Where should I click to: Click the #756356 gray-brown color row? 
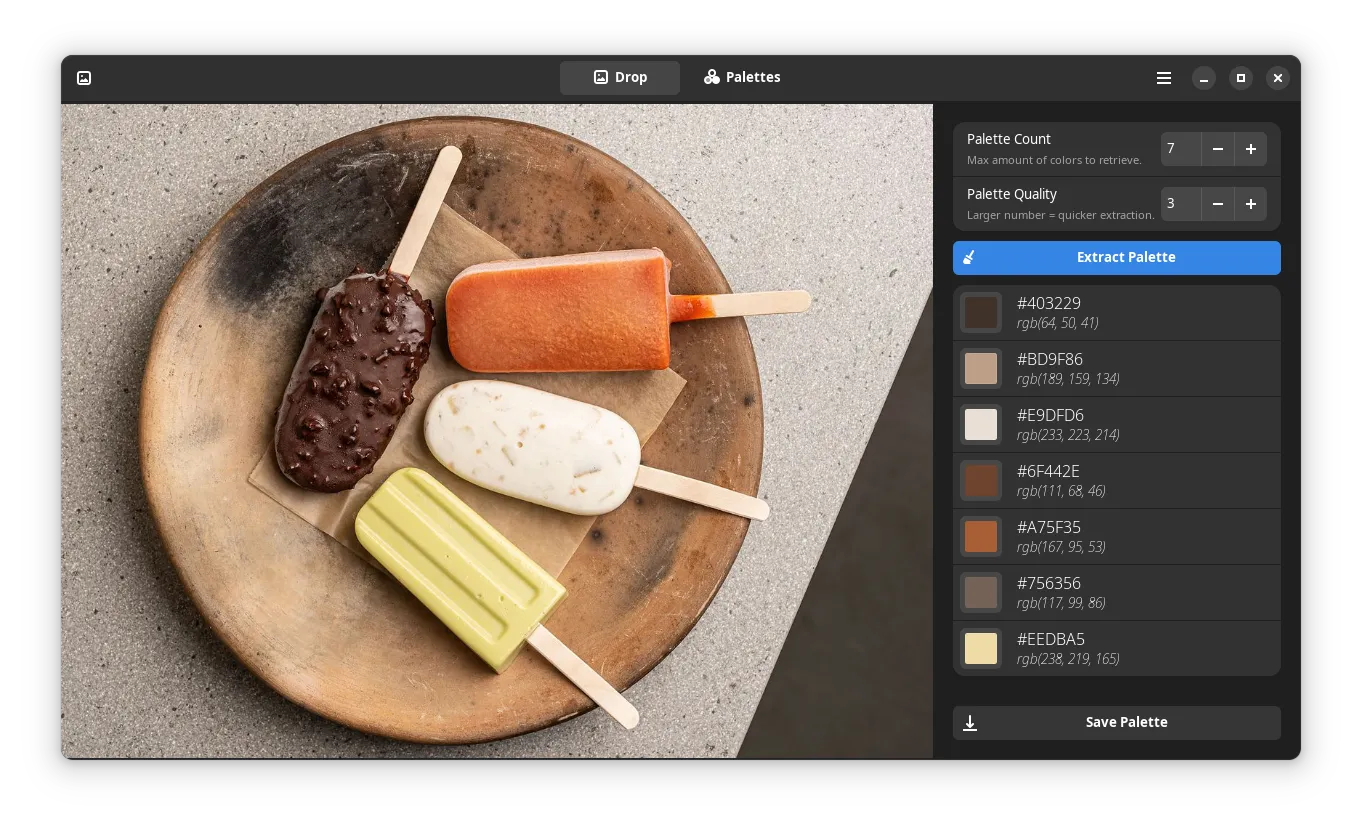[1116, 593]
